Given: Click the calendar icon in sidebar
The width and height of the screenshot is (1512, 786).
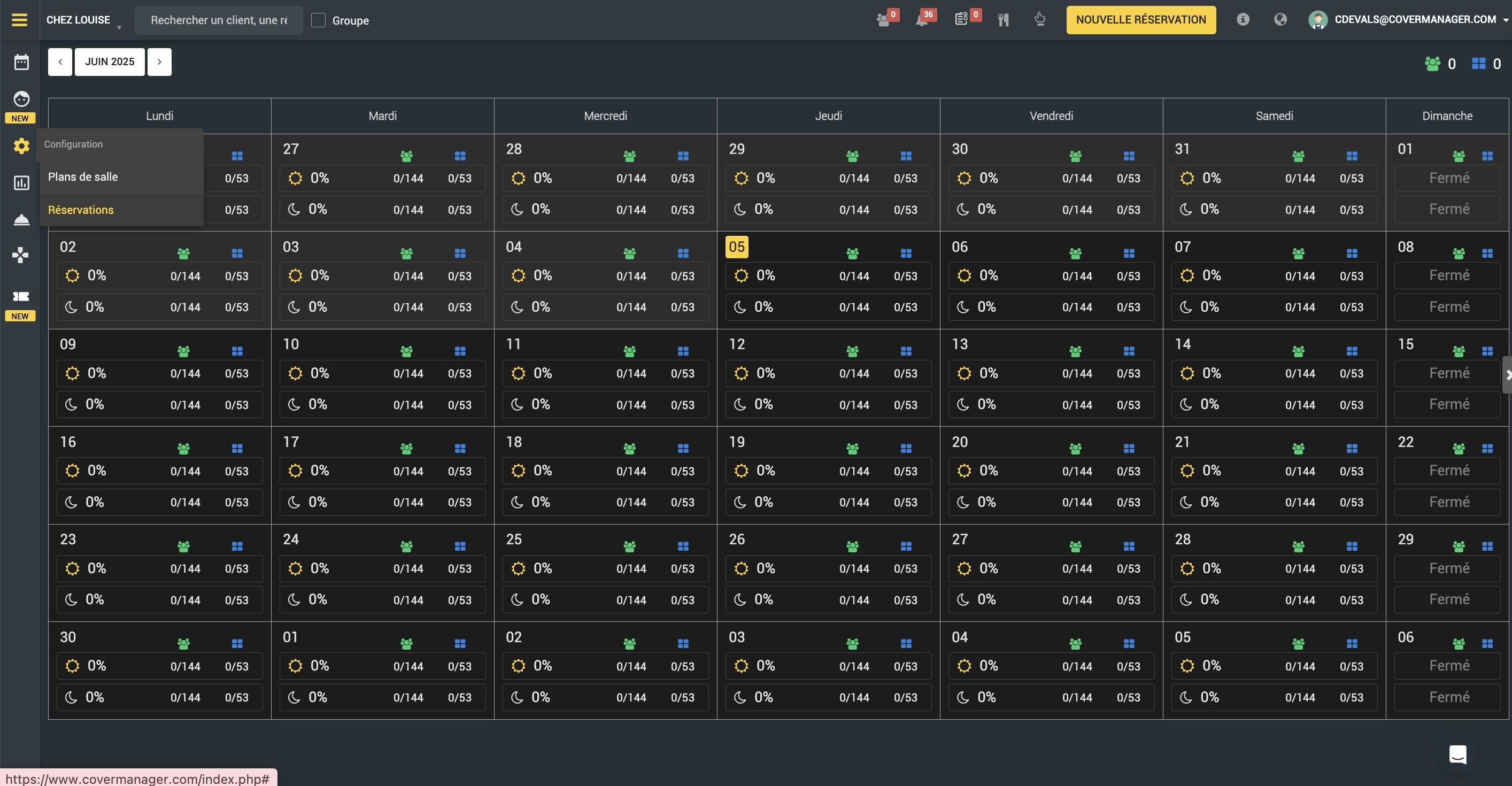Looking at the screenshot, I should tap(21, 61).
